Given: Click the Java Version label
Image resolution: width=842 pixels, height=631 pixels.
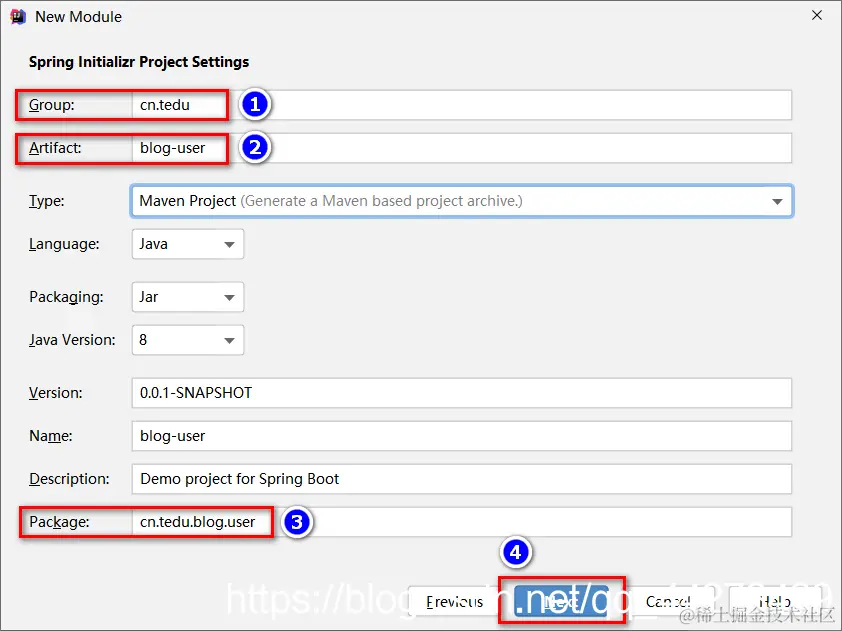Looking at the screenshot, I should tap(72, 340).
